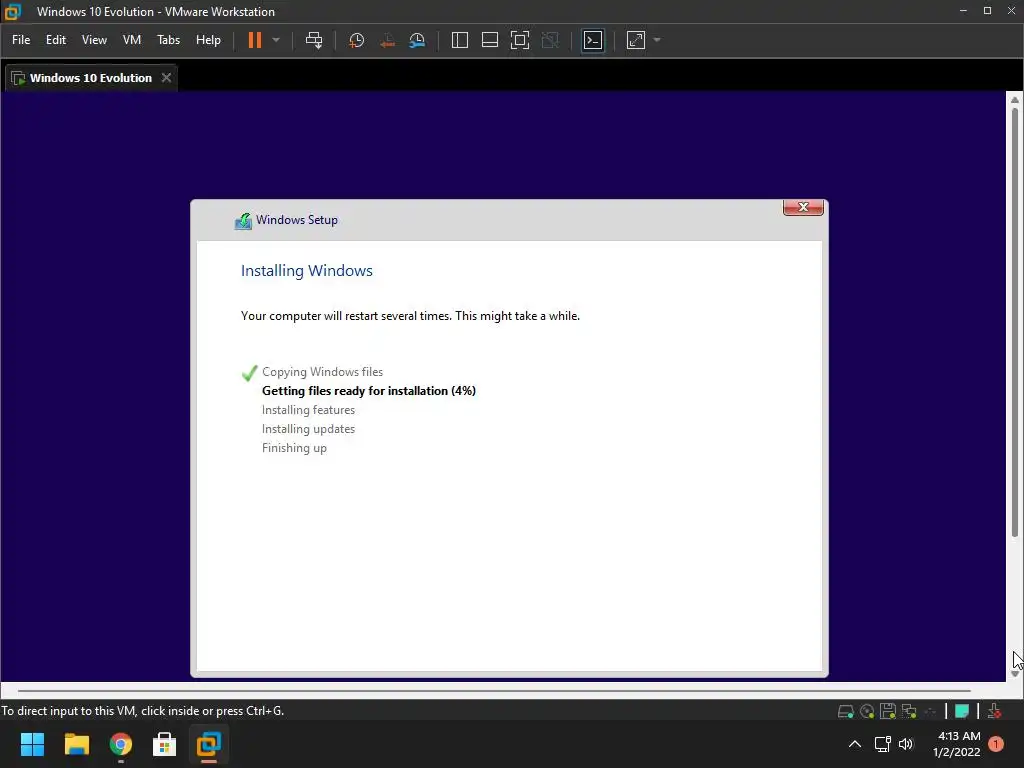
Task: Open the power options dropdown beside Pause
Action: click(x=276, y=40)
